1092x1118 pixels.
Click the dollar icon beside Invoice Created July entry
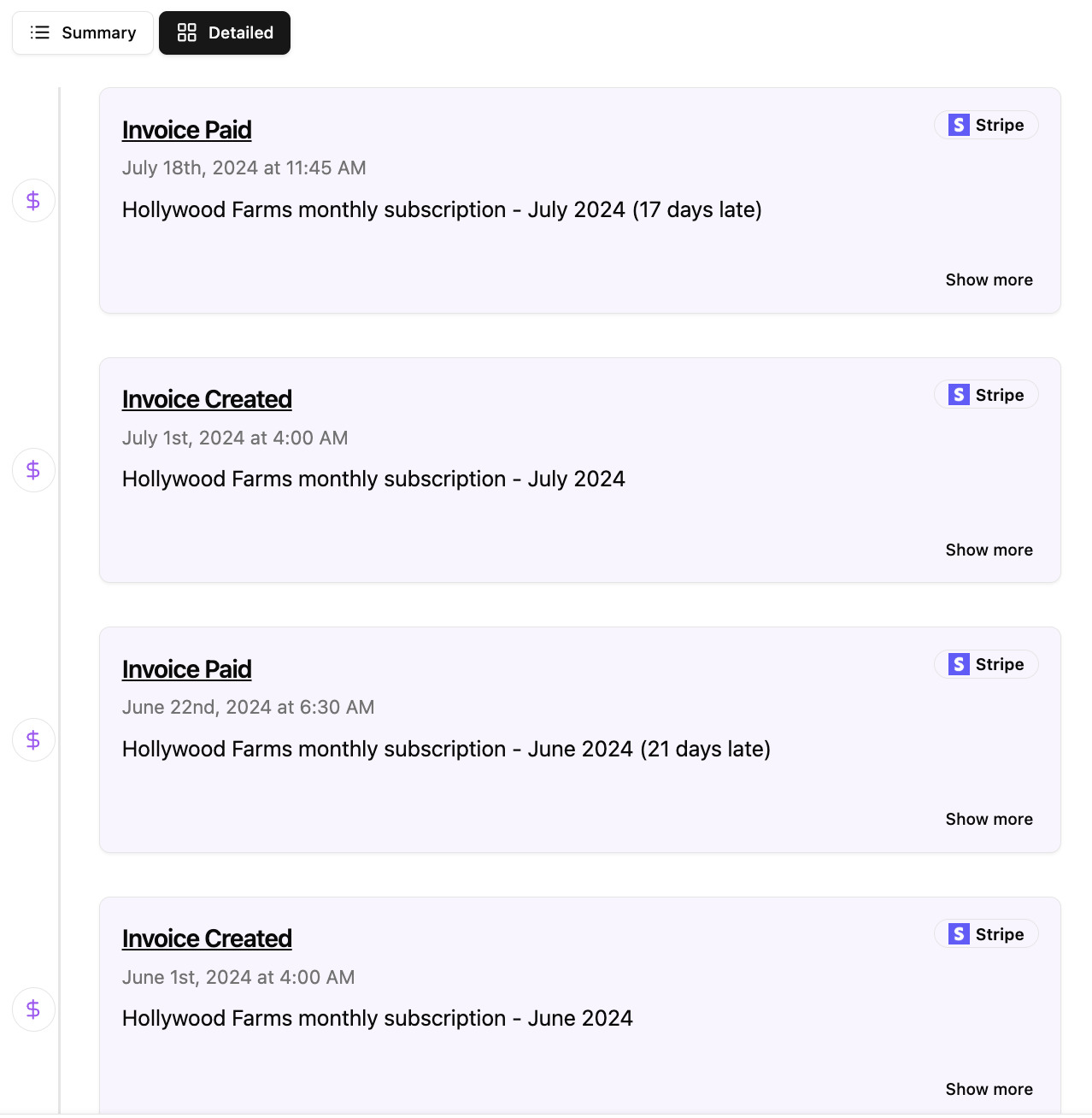coord(32,469)
